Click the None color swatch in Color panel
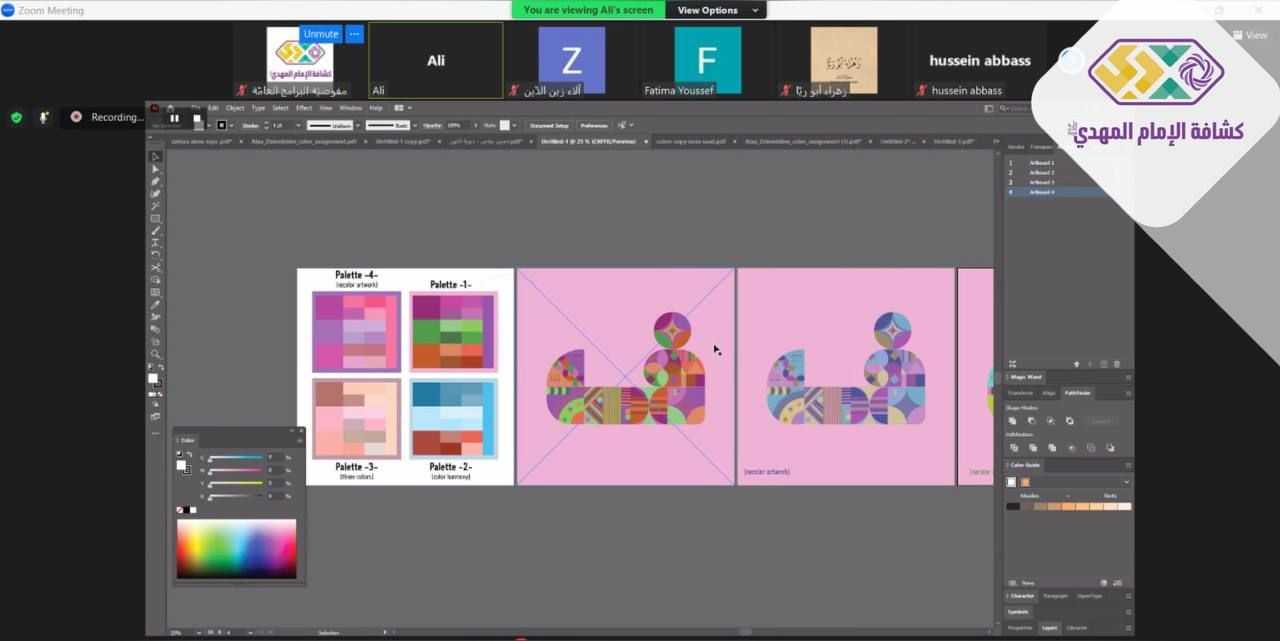The width and height of the screenshot is (1280, 641). point(180,510)
